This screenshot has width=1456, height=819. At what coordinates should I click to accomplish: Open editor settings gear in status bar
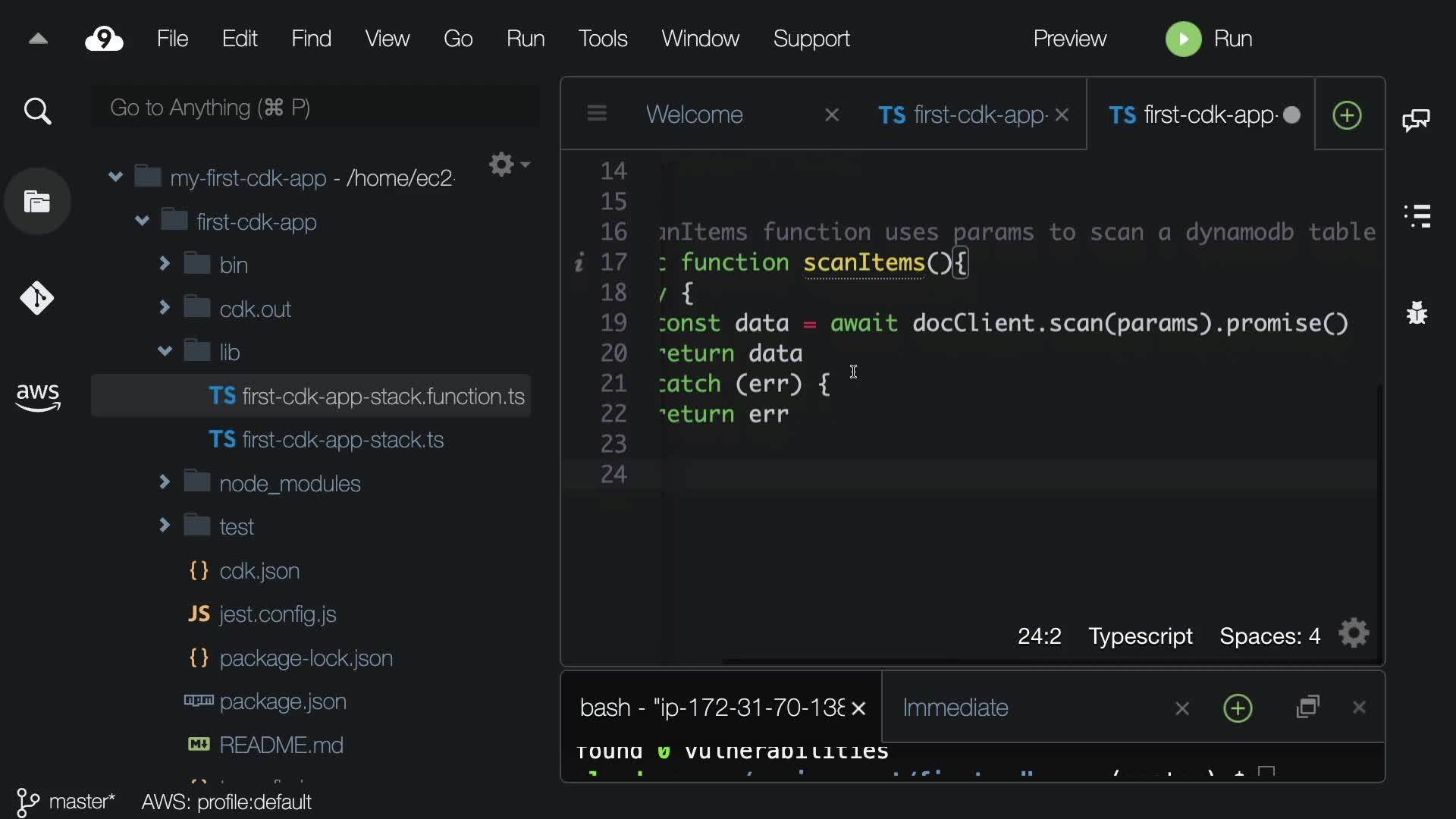point(1354,634)
